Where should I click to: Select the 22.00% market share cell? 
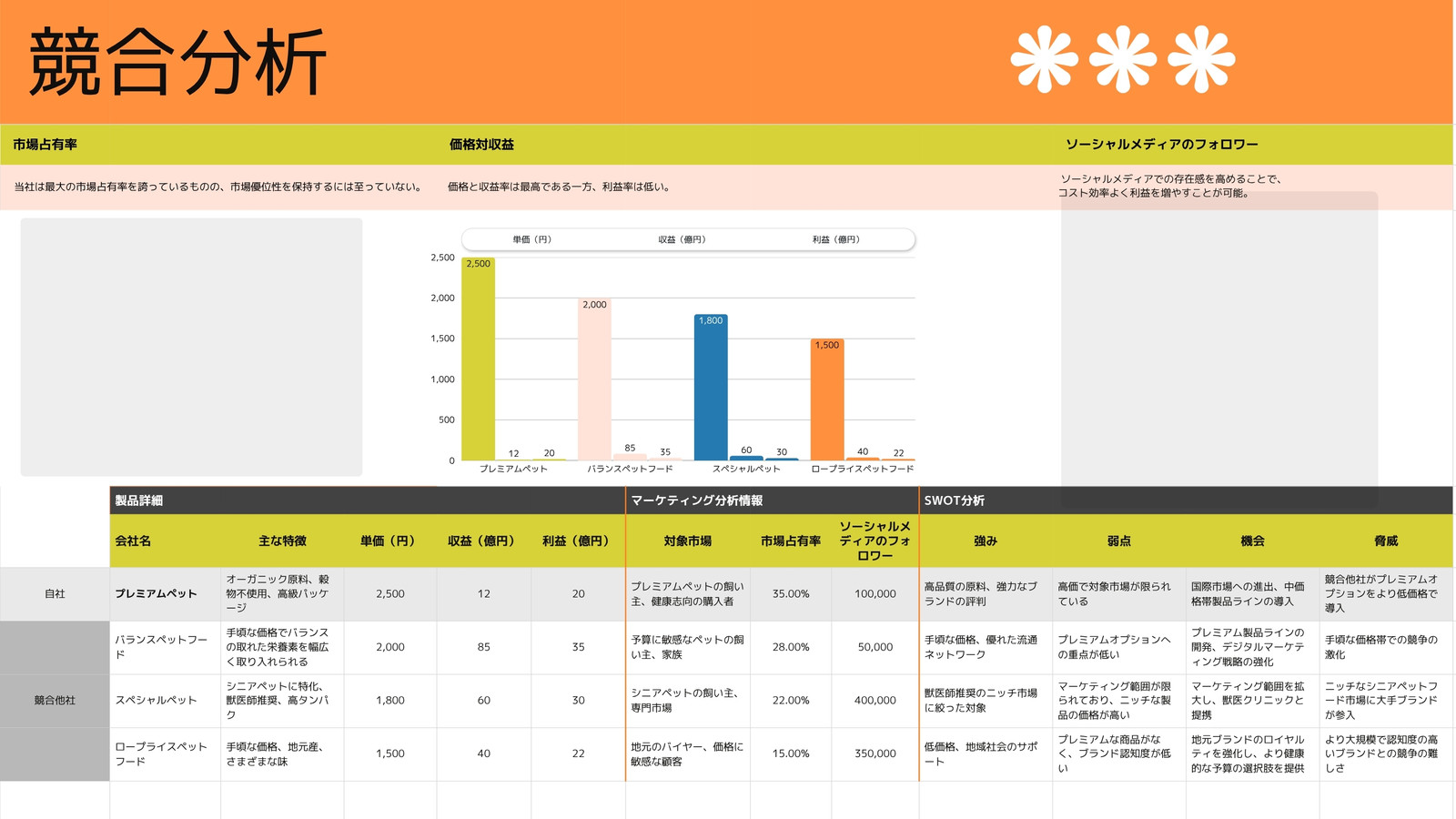791,701
